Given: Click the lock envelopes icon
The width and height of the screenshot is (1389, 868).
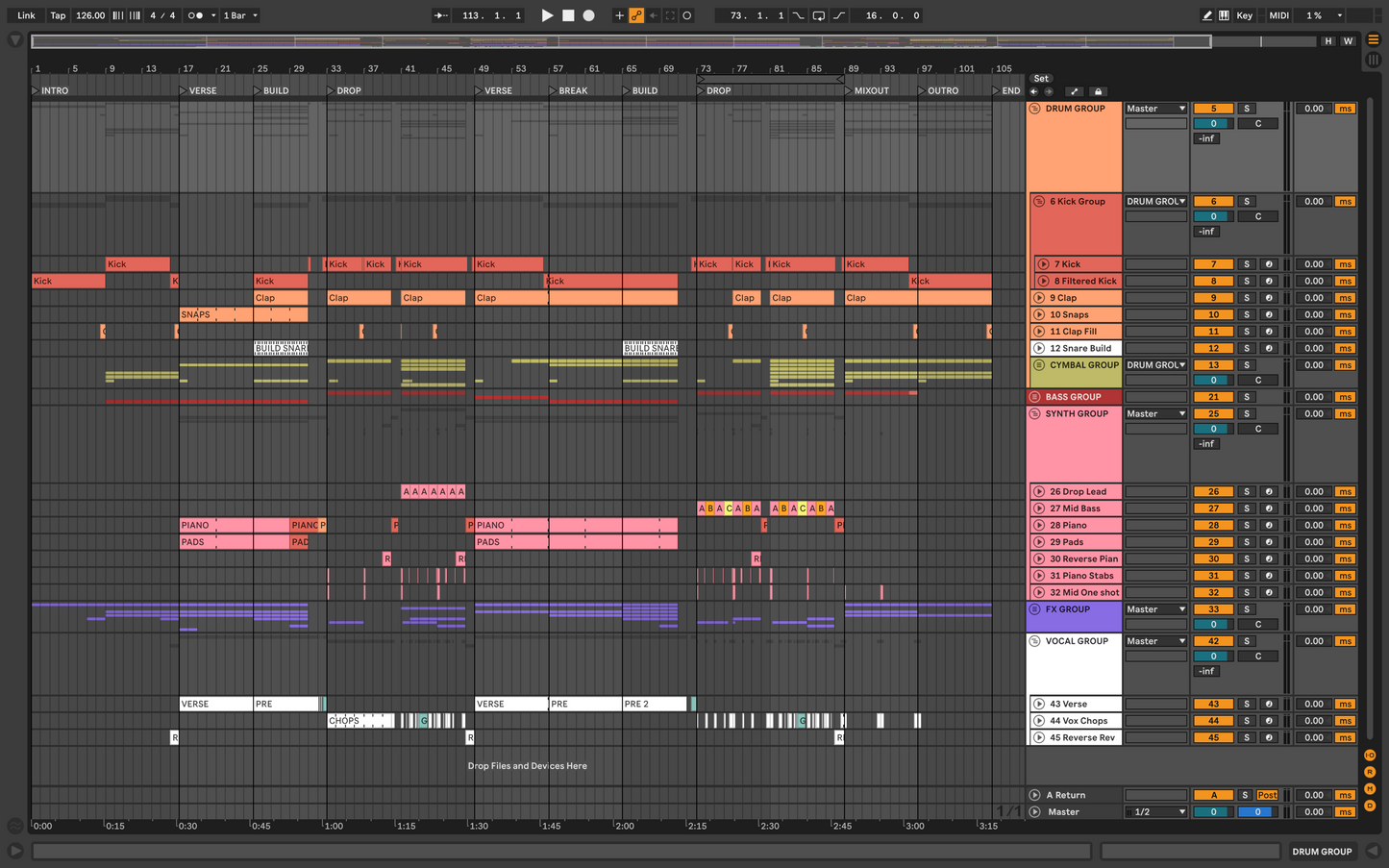Looking at the screenshot, I should [1098, 92].
